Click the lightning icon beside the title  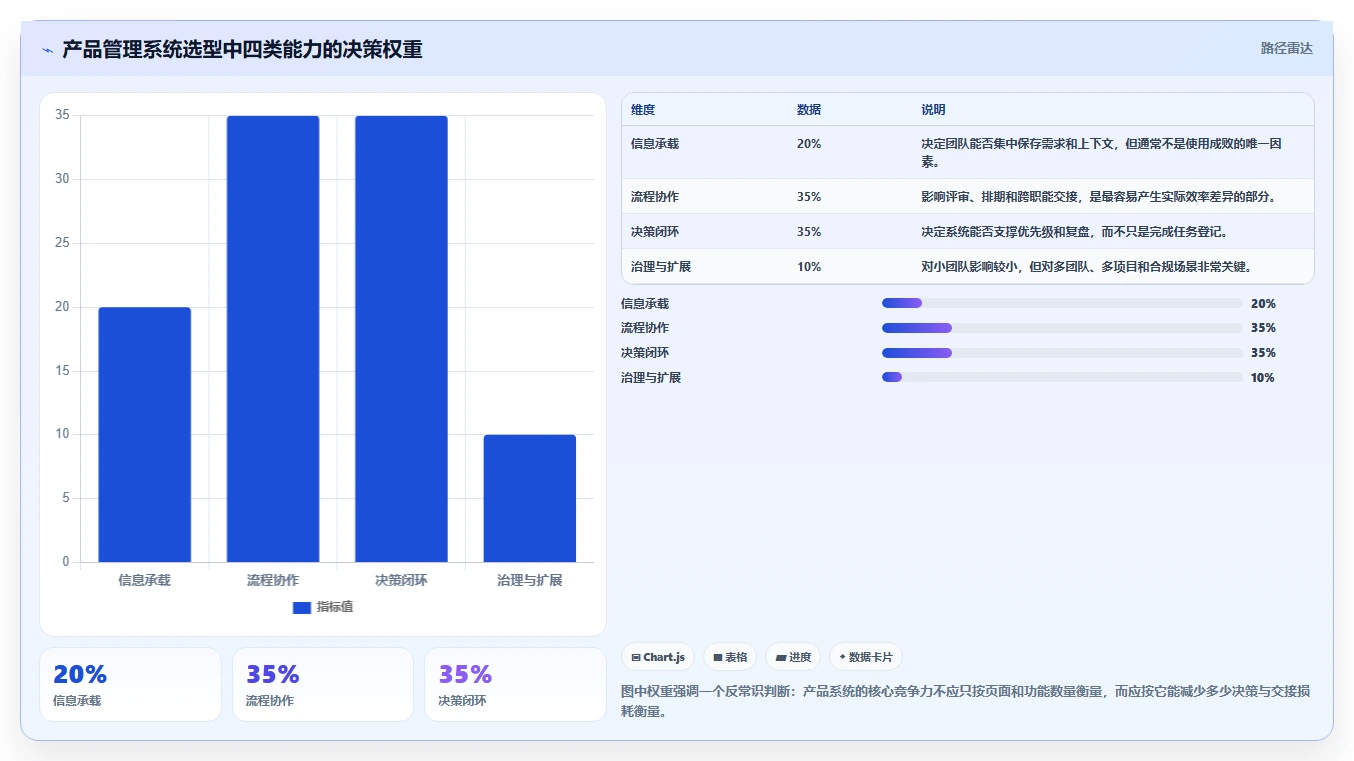point(47,50)
